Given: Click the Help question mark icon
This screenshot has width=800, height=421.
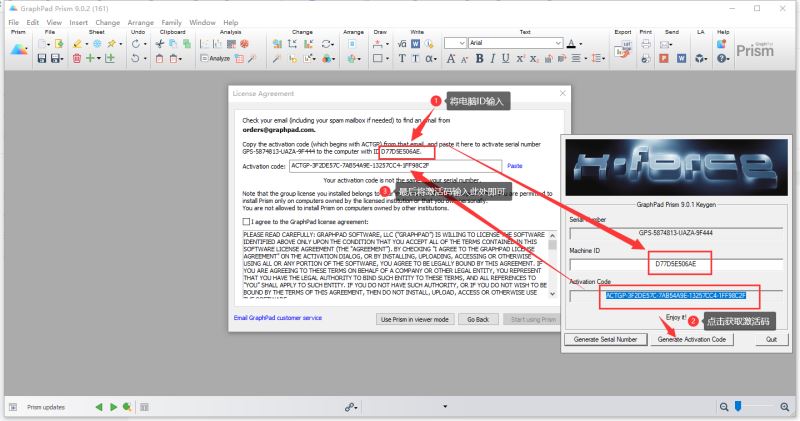Looking at the screenshot, I should click(x=720, y=59).
